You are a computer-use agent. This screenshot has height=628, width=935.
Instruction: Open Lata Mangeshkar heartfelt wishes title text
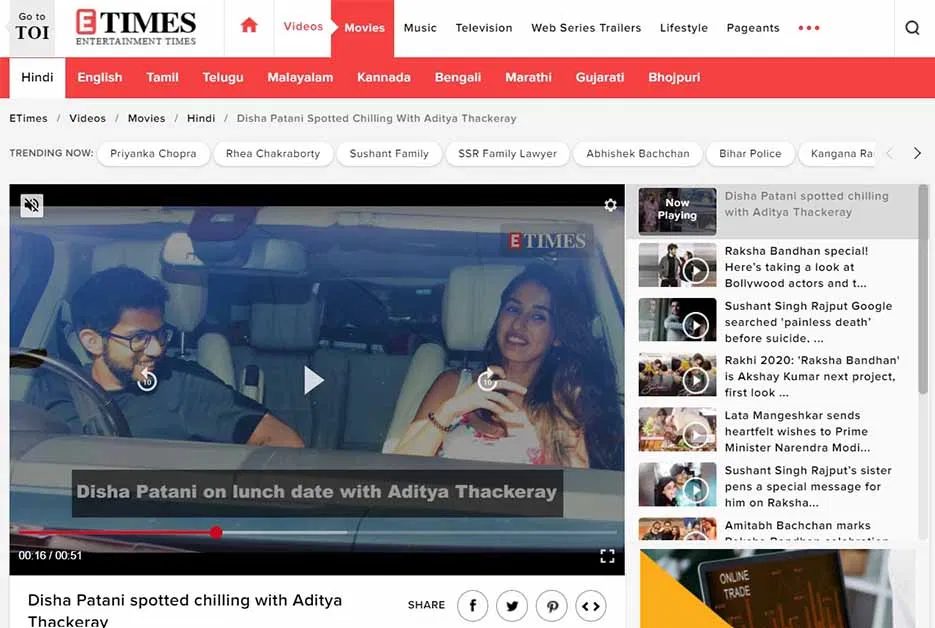pos(797,431)
